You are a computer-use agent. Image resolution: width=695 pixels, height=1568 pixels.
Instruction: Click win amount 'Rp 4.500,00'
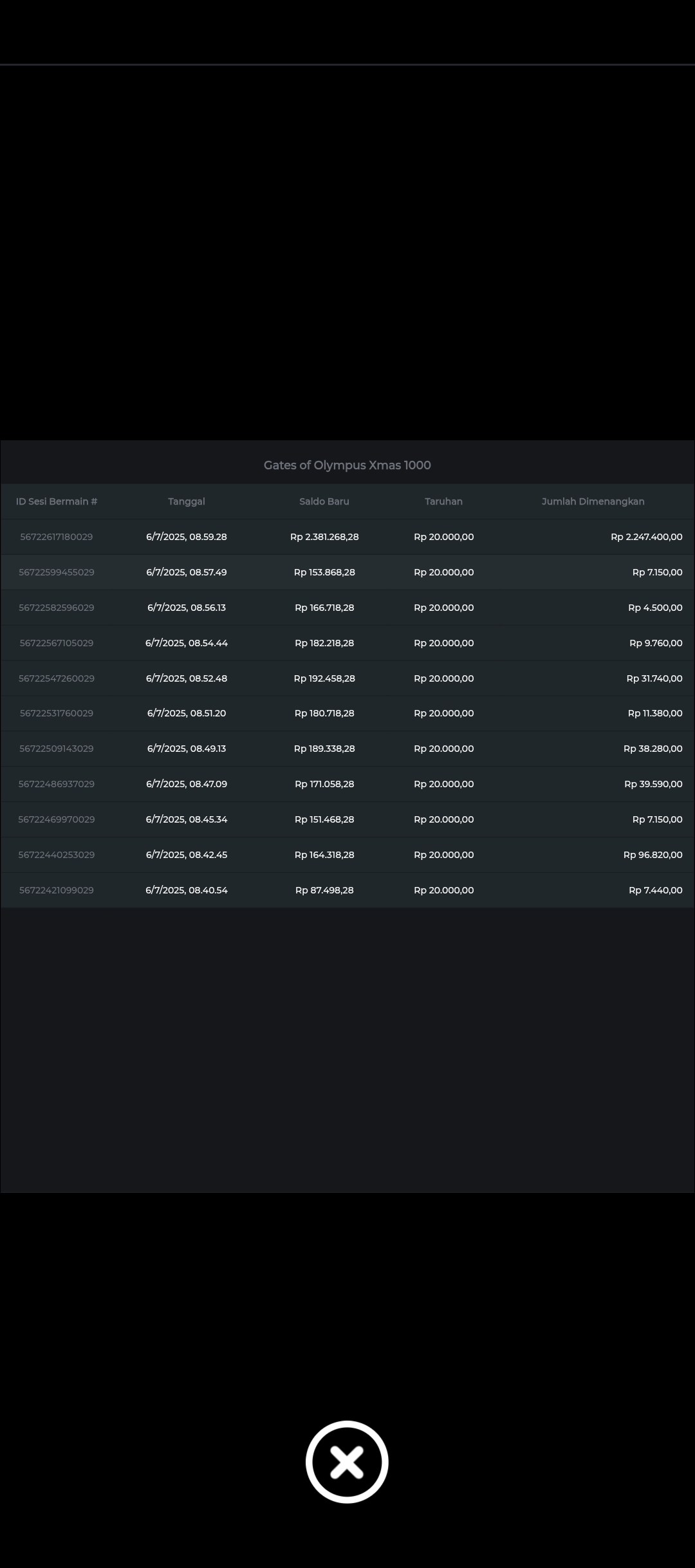pos(655,608)
